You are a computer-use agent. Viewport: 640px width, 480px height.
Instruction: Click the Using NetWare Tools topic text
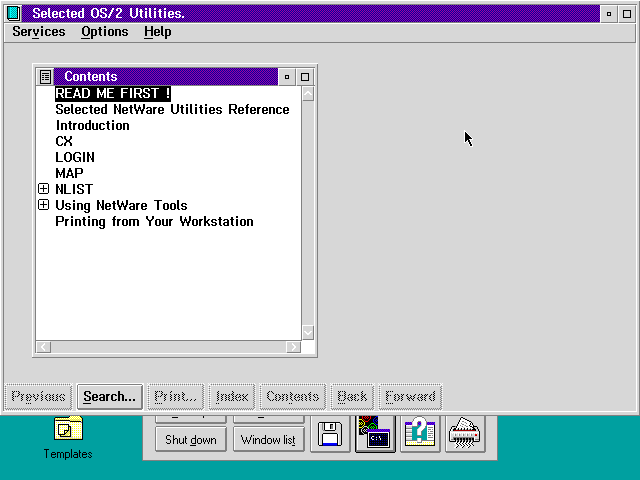click(121, 205)
